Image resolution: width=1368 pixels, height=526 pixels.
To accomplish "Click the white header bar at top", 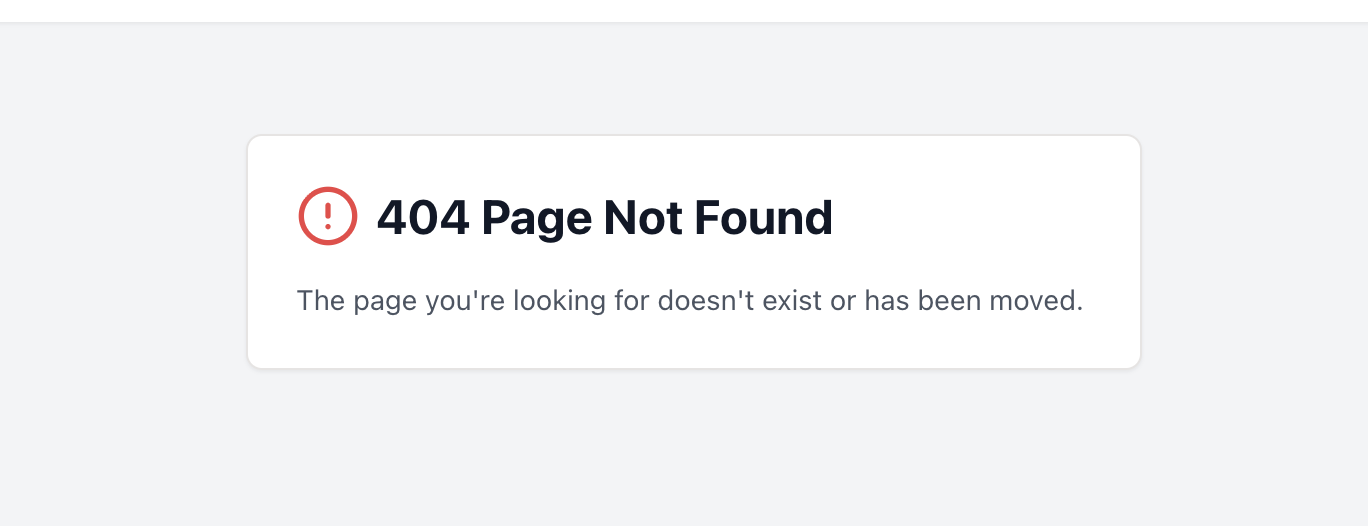I will click(684, 11).
